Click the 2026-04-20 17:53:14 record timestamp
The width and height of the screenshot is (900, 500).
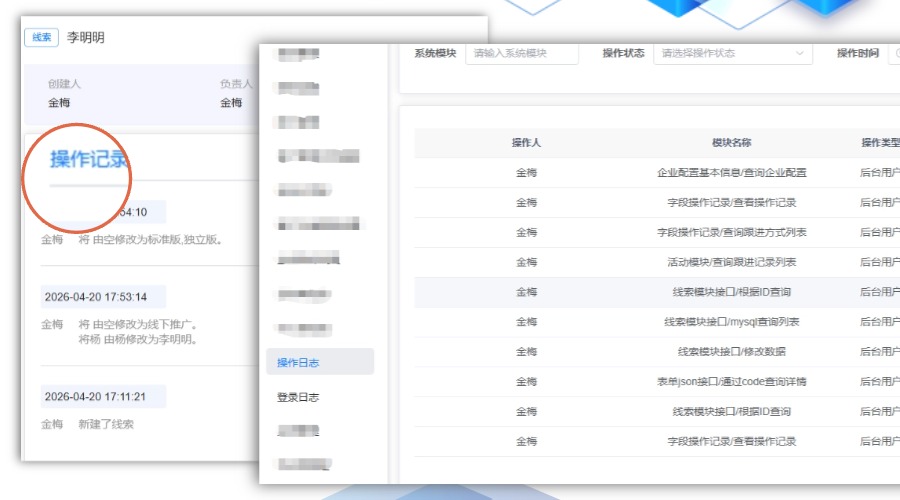(x=96, y=297)
